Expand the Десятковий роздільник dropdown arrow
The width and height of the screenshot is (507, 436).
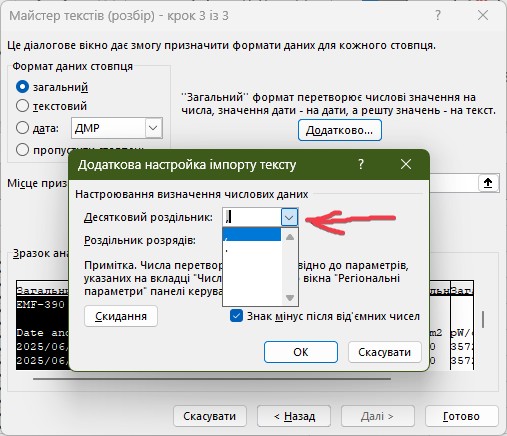pyautogui.click(x=289, y=218)
